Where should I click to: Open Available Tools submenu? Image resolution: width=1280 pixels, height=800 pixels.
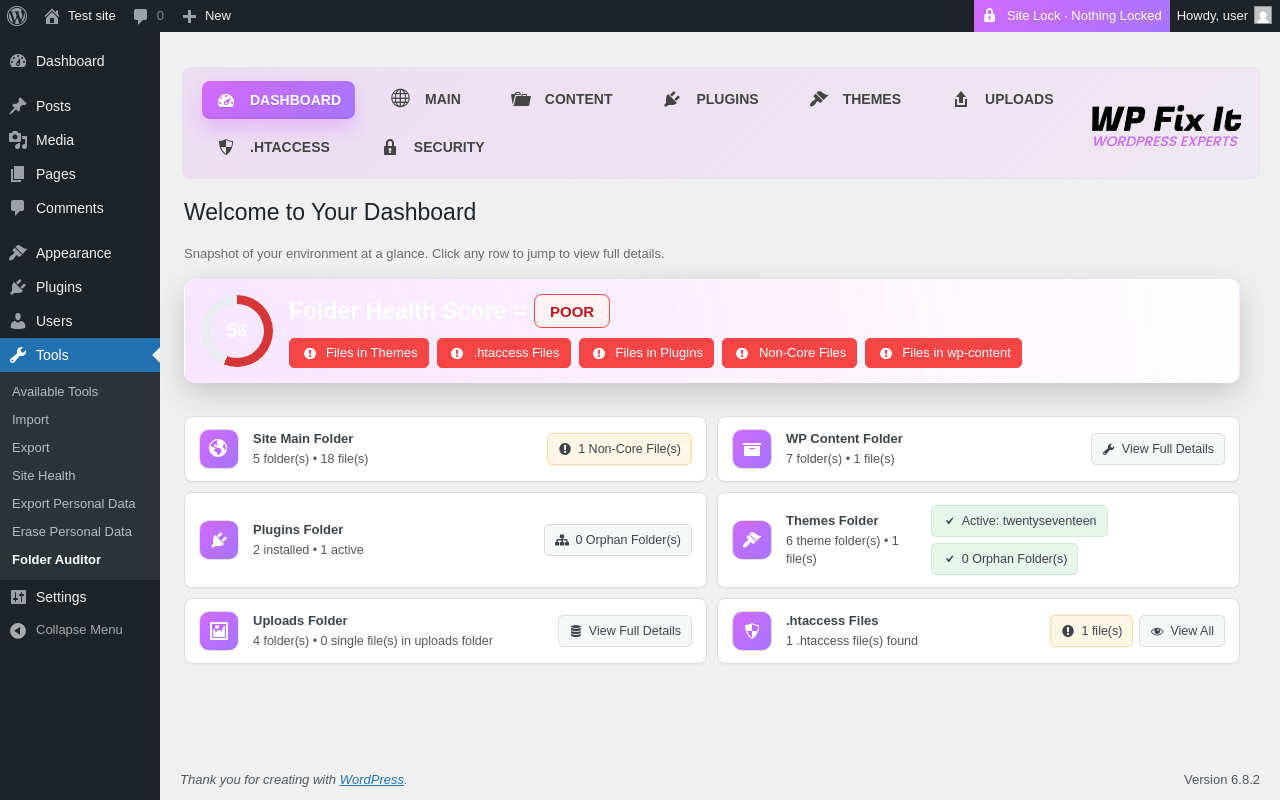[55, 391]
